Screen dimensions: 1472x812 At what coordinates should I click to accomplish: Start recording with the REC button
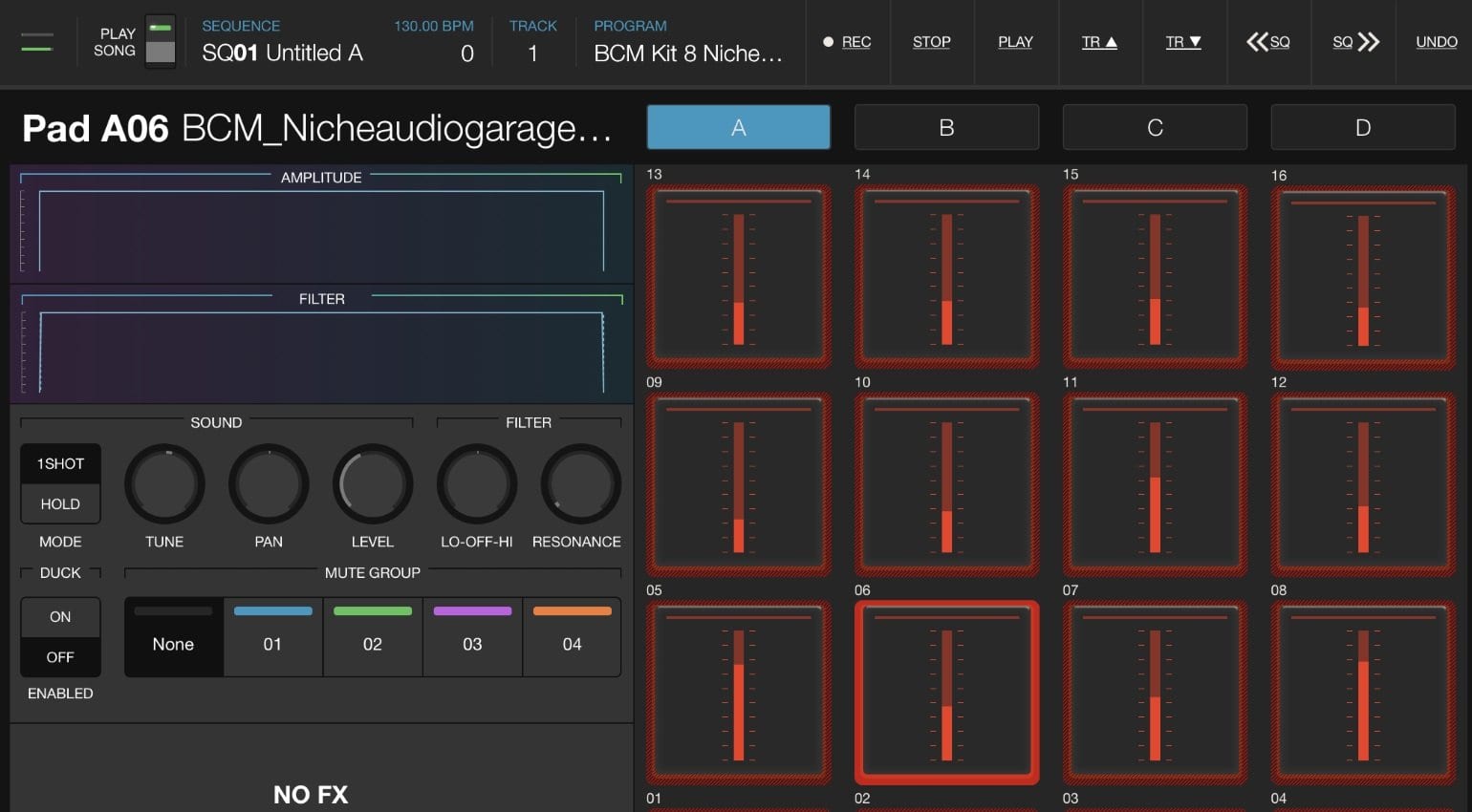(847, 42)
